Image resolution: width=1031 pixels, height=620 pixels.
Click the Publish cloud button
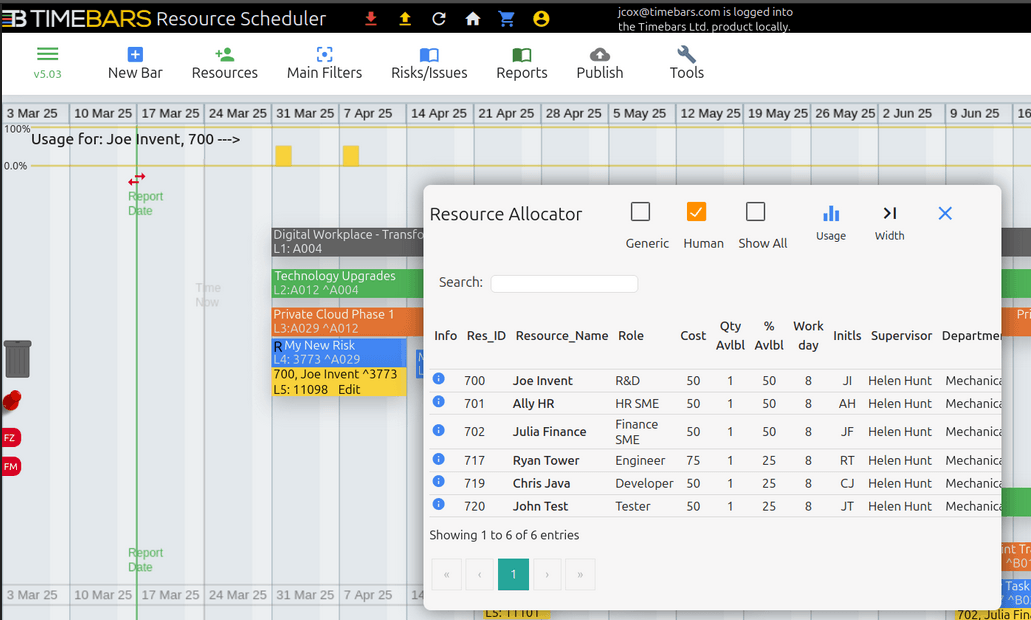600,63
